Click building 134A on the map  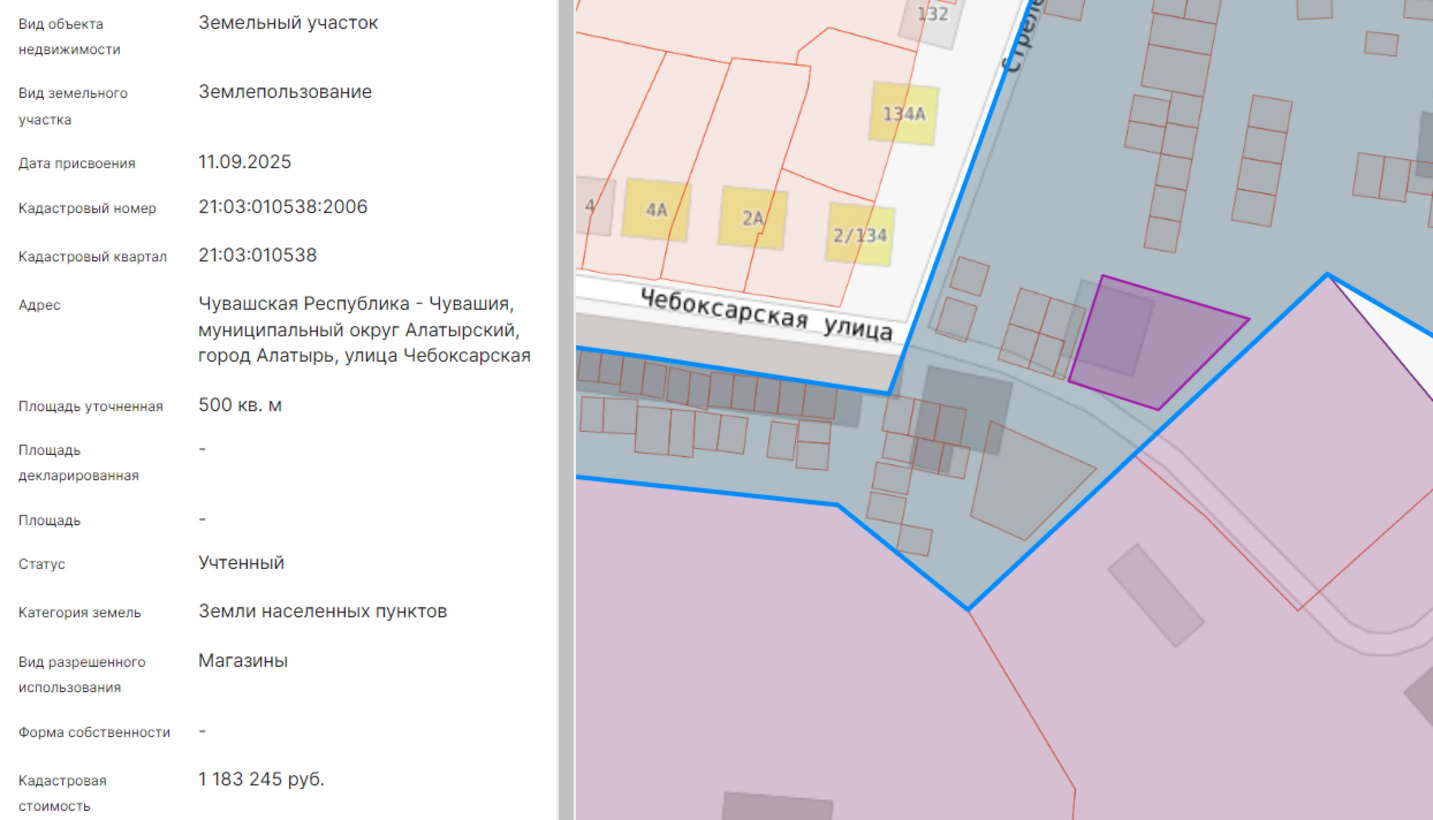point(904,113)
